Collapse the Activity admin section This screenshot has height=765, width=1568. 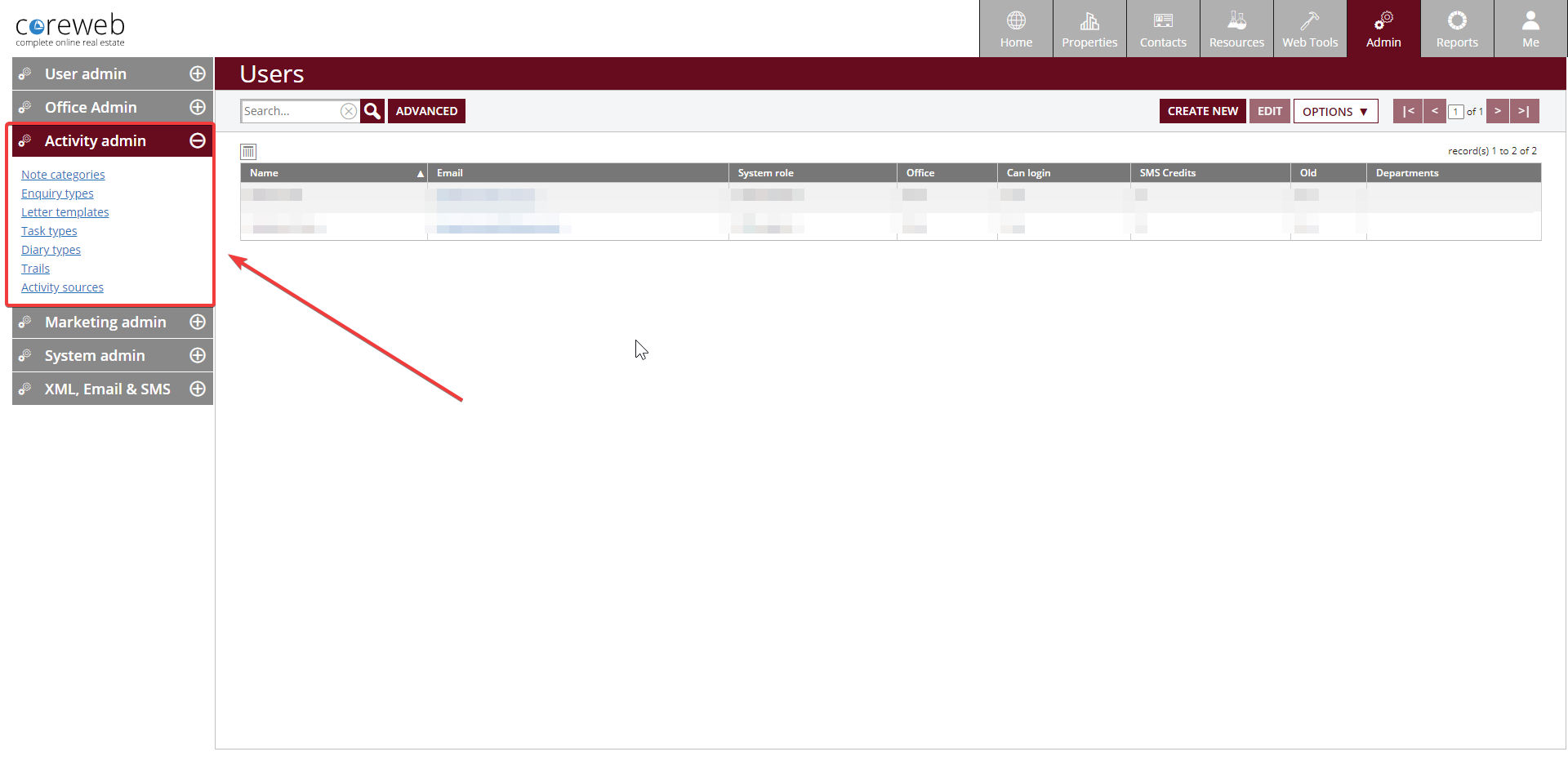(x=197, y=140)
